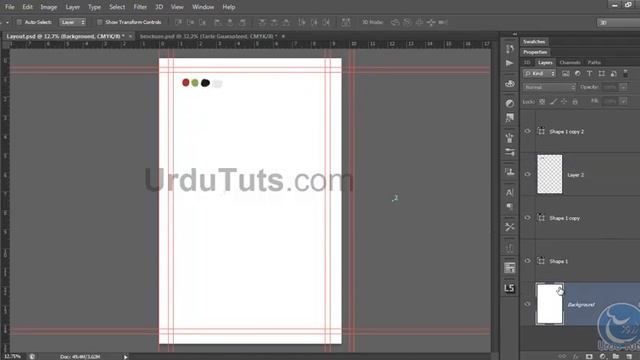Add a layer style (fx) icon
The height and width of the screenshot is (360, 640).
(x=576, y=356)
